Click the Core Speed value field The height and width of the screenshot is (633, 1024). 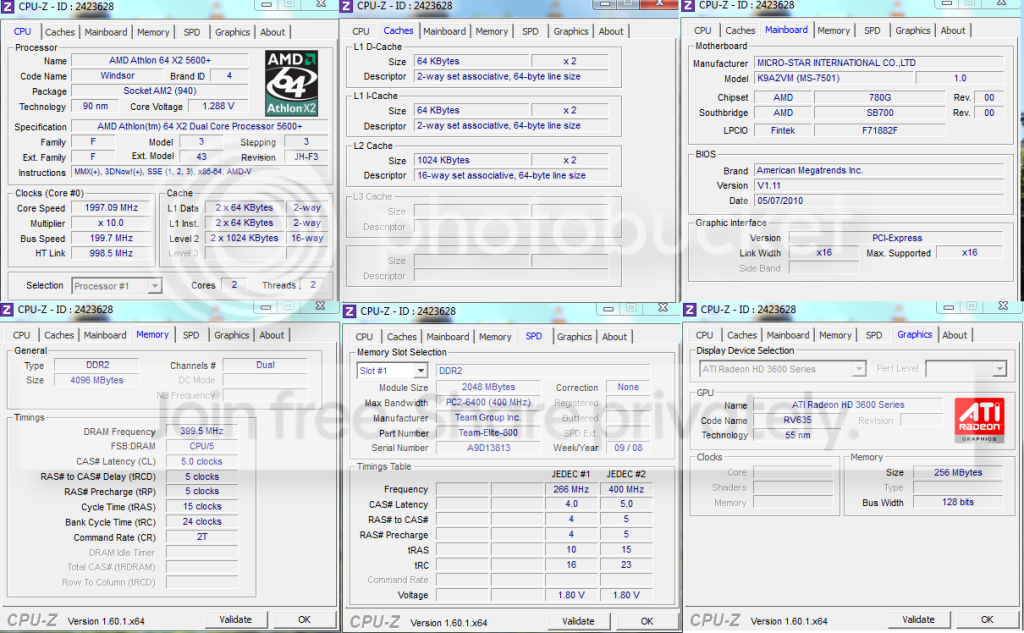coord(111,208)
